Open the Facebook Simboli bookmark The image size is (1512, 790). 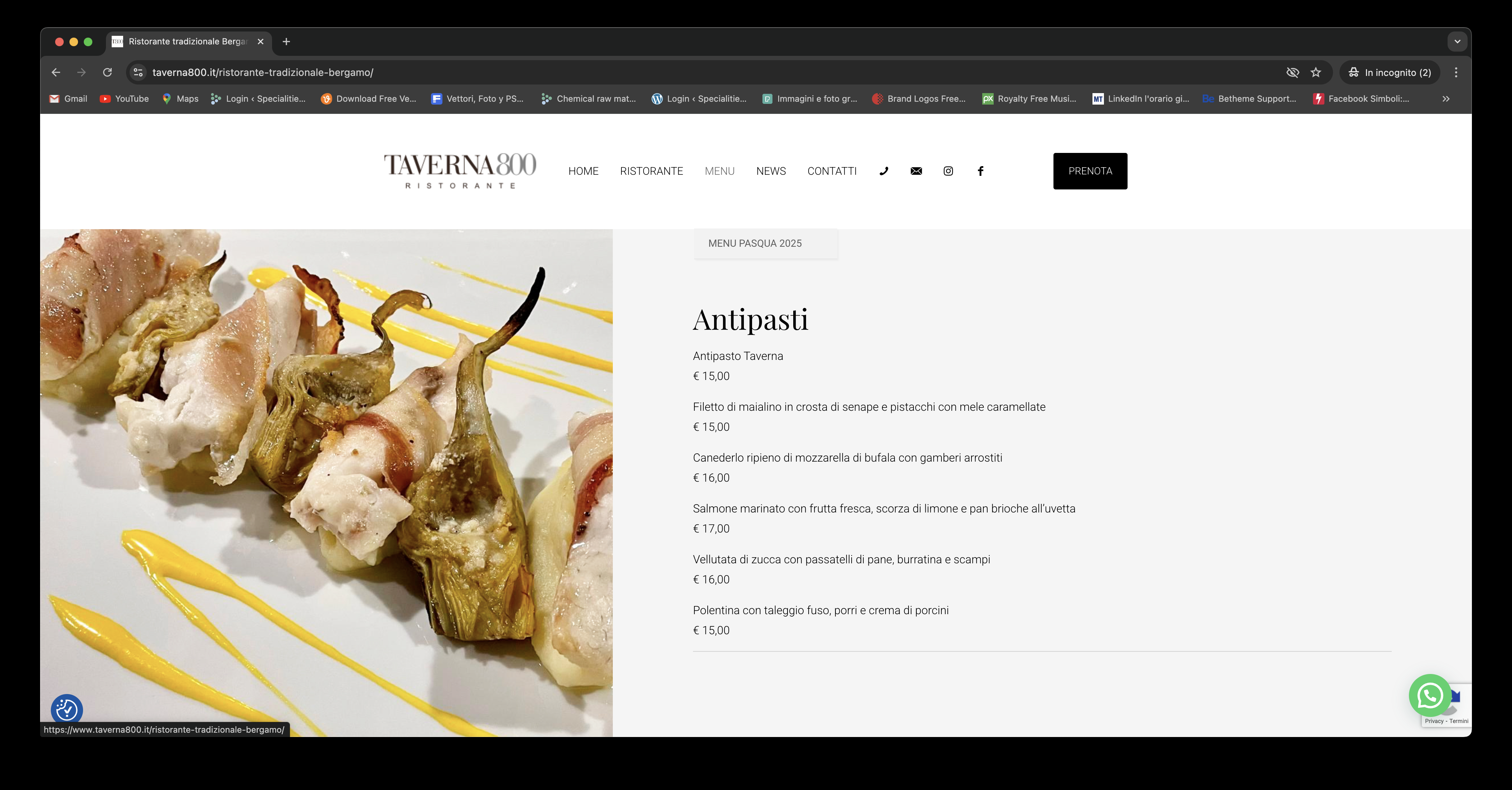click(x=1361, y=99)
